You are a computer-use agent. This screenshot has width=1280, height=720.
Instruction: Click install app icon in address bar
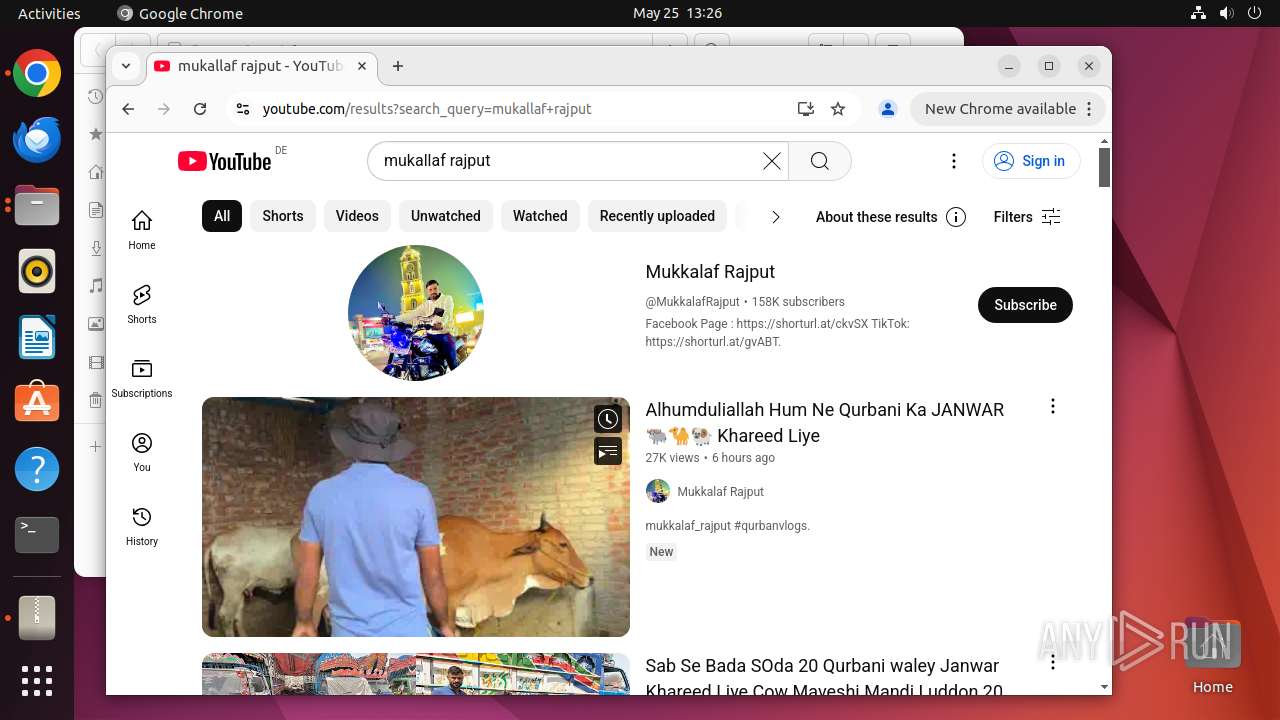tap(805, 109)
